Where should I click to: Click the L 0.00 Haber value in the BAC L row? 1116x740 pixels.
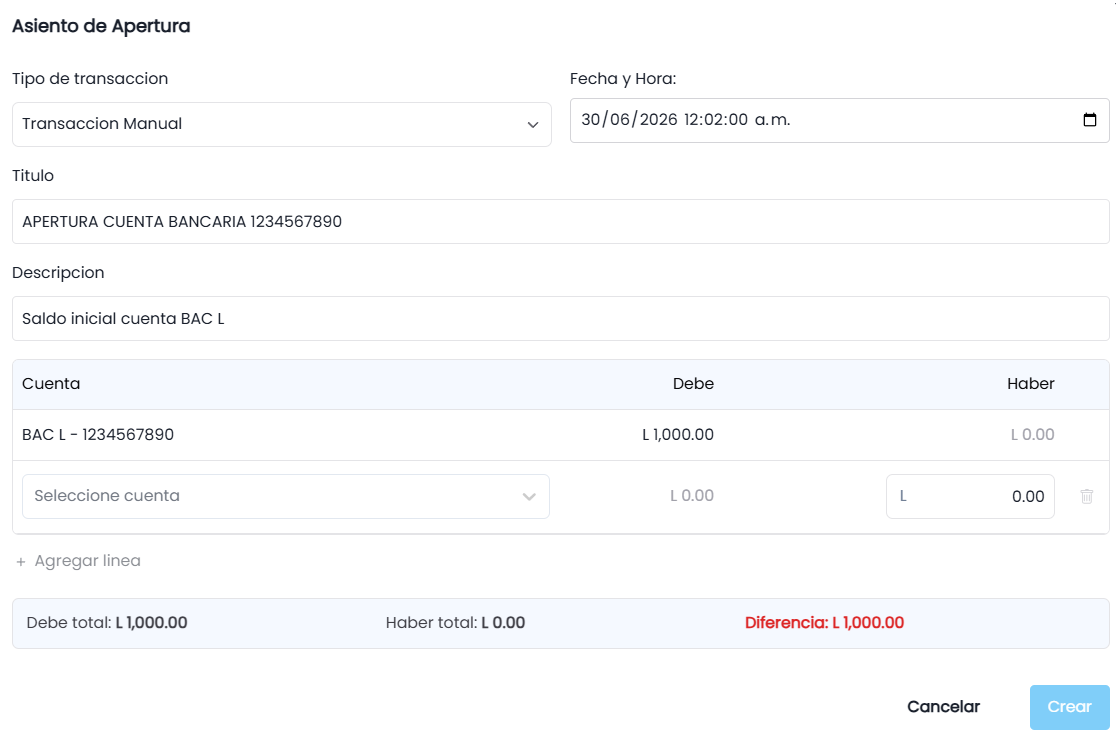(x=1032, y=435)
